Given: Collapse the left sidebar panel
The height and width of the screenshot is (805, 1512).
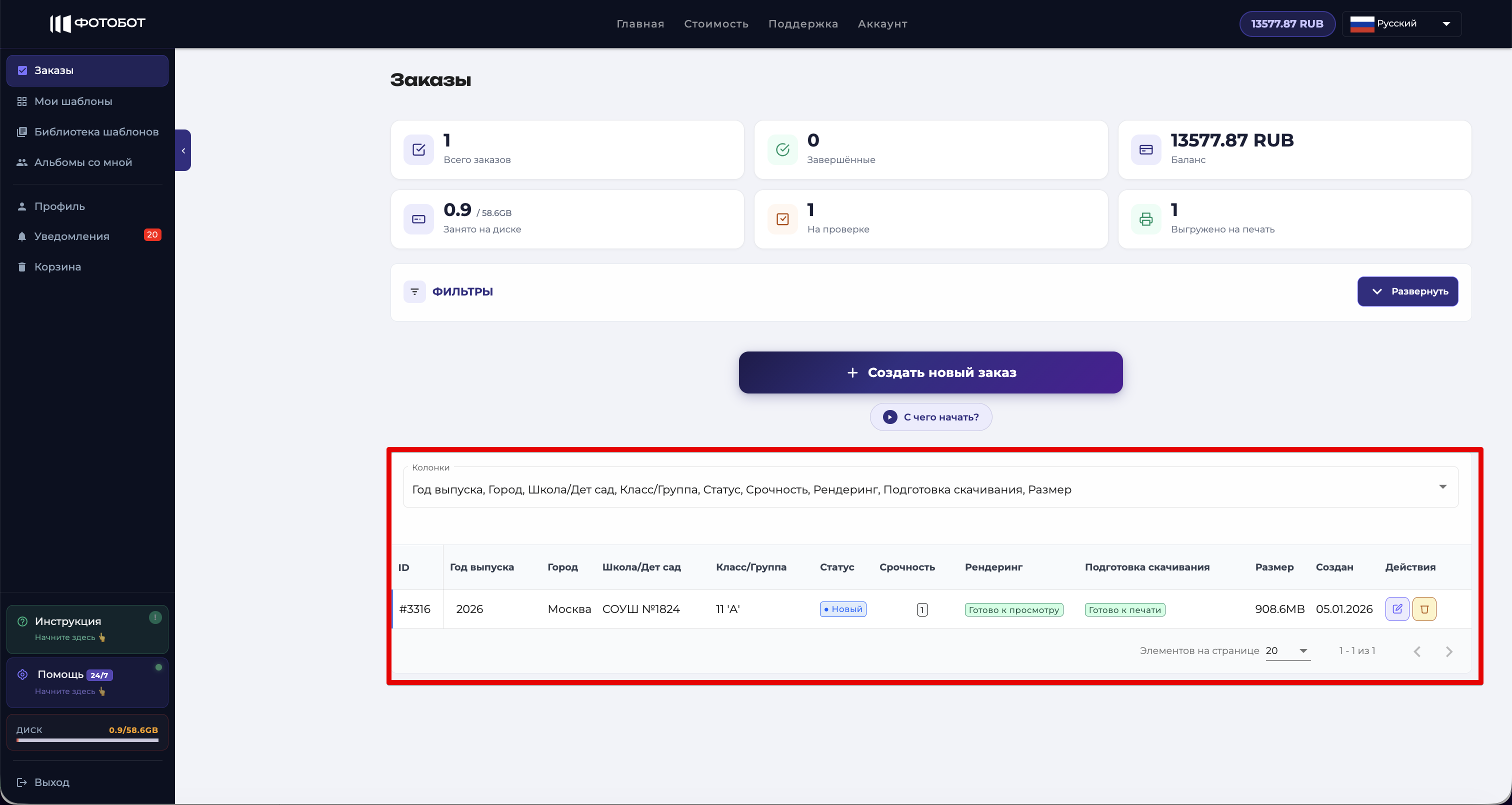Looking at the screenshot, I should [183, 150].
